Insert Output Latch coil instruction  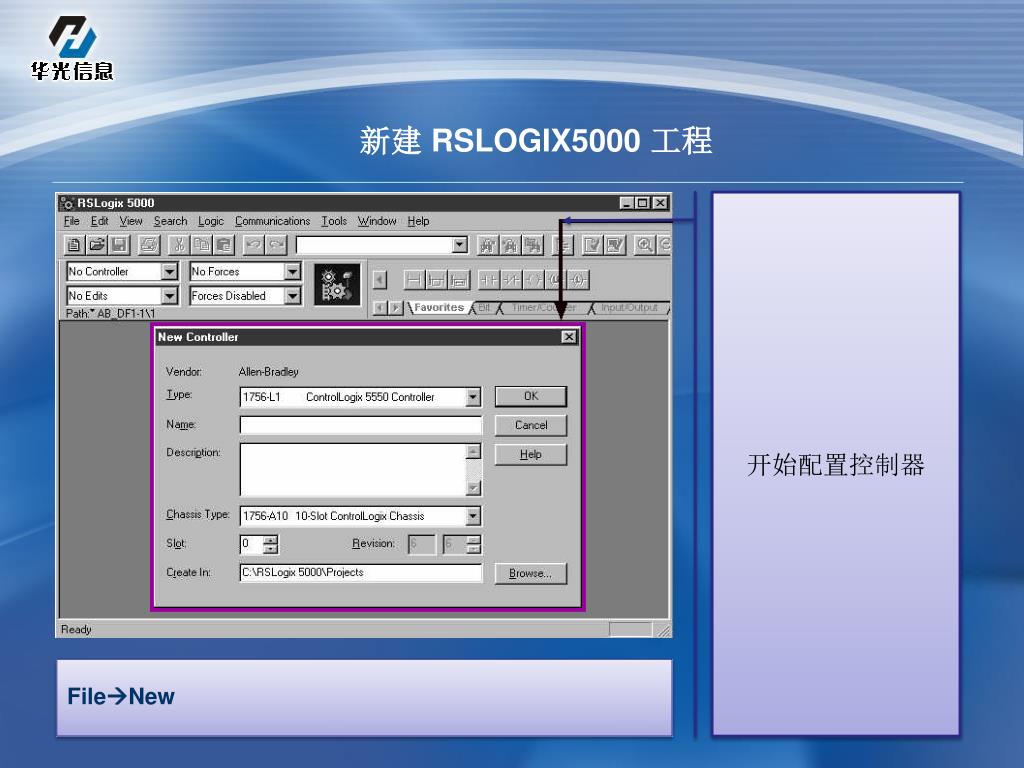(556, 280)
